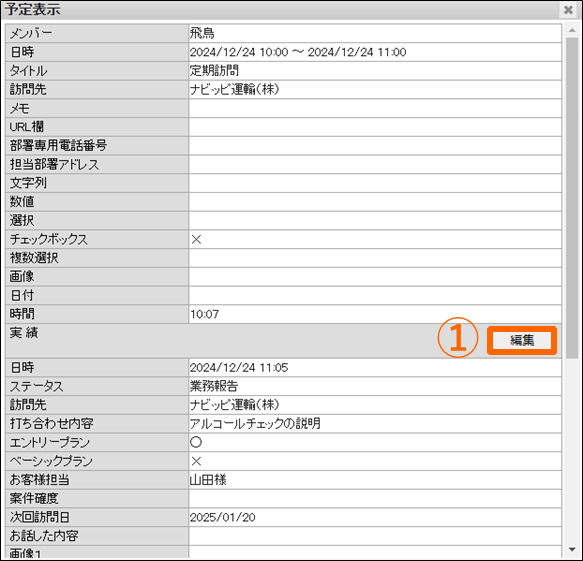This screenshot has height=561, width=583.
Task: Click the schedule 日時 value row
Action: pyautogui.click(x=375, y=52)
